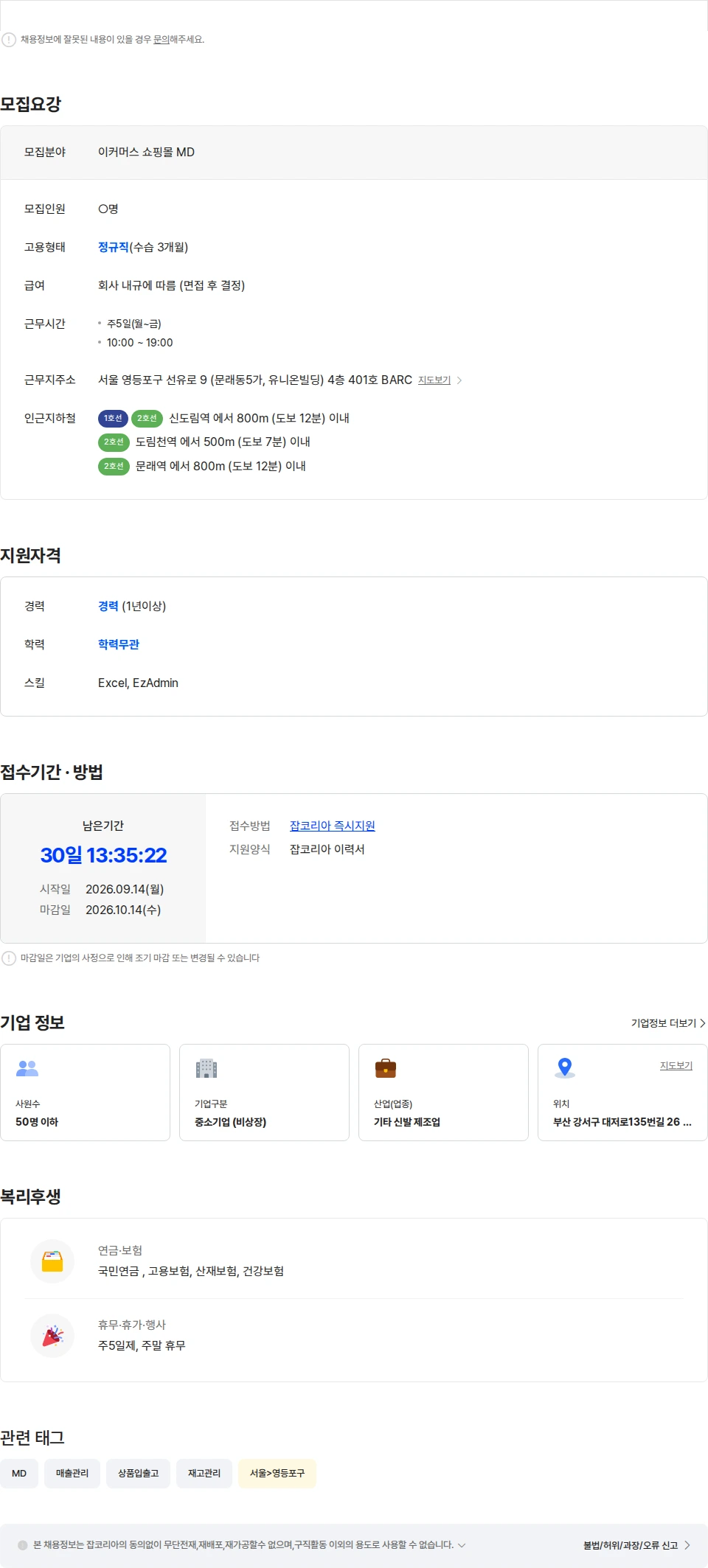Click the 연금·보험 wallet icon

52,1261
